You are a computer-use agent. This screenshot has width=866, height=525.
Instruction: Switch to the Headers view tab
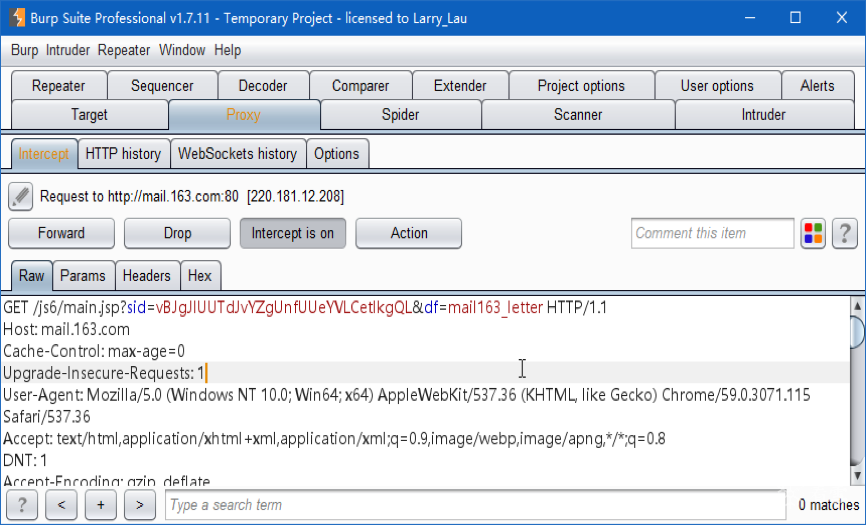[x=146, y=275]
